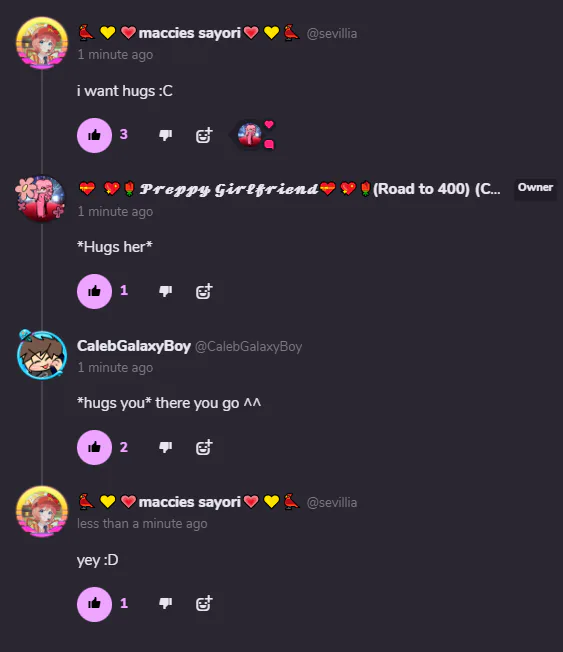The image size is (563, 652).
Task: Open @sevillia handle on first comment
Action: [332, 33]
